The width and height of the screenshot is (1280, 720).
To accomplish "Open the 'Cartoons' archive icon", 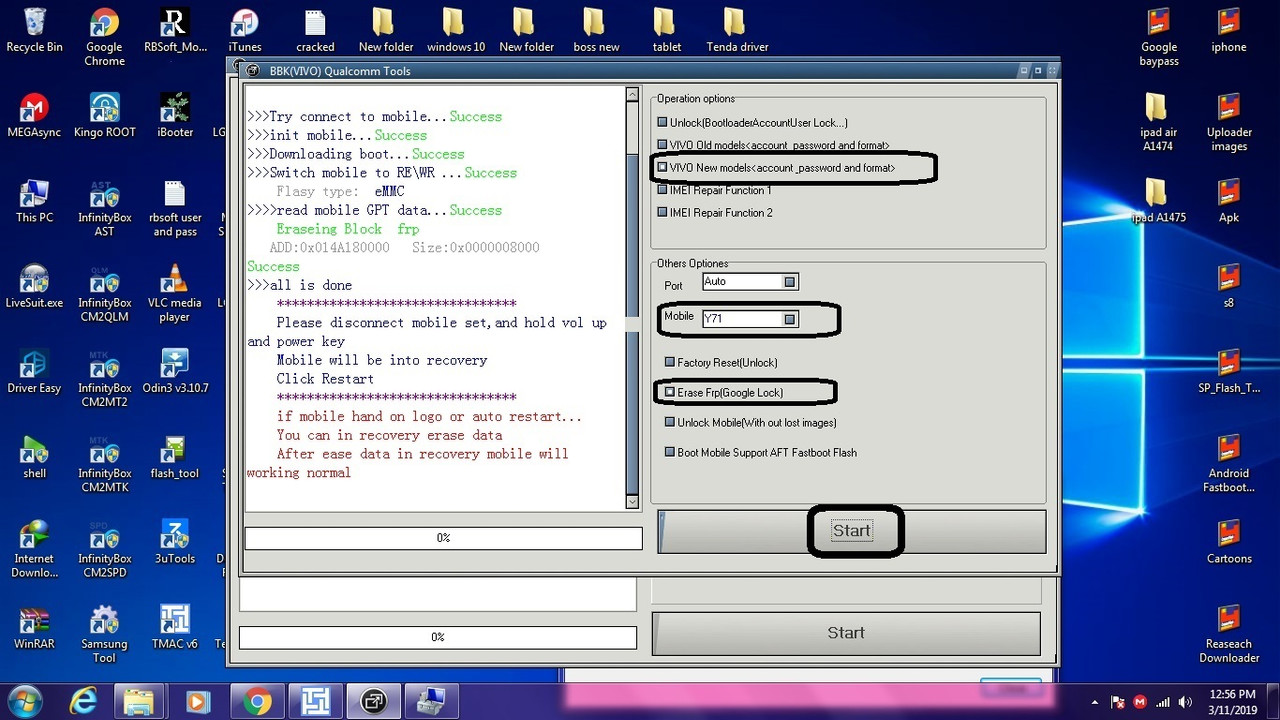I will pyautogui.click(x=1229, y=542).
